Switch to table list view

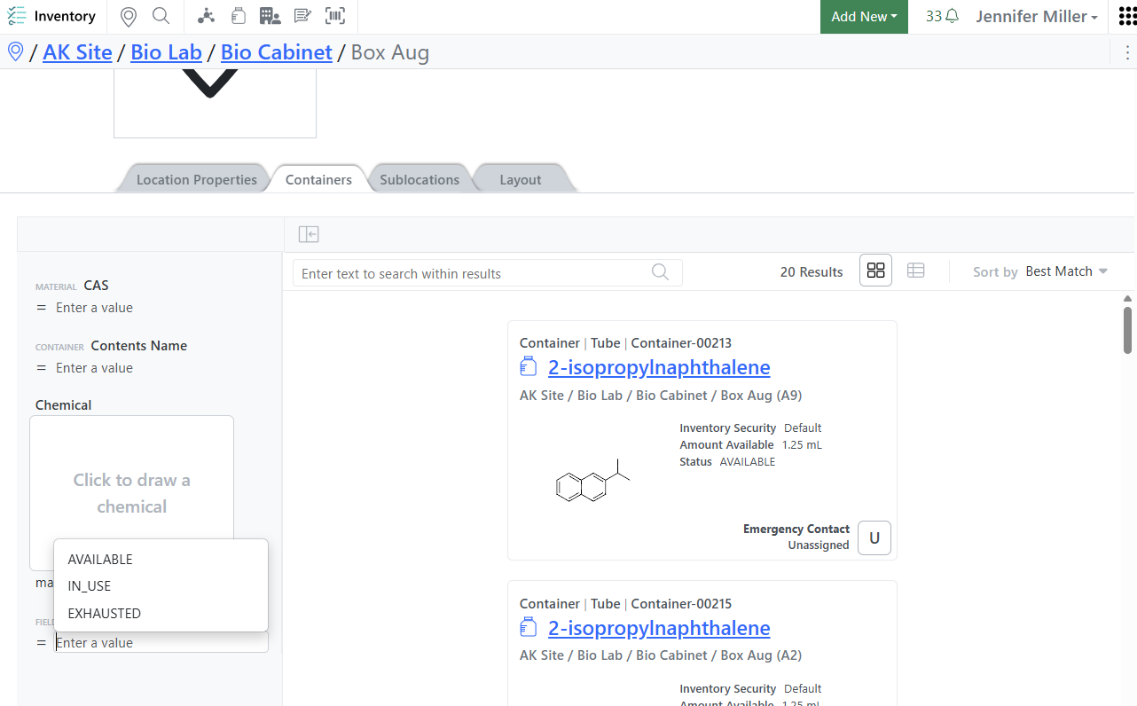click(x=915, y=271)
